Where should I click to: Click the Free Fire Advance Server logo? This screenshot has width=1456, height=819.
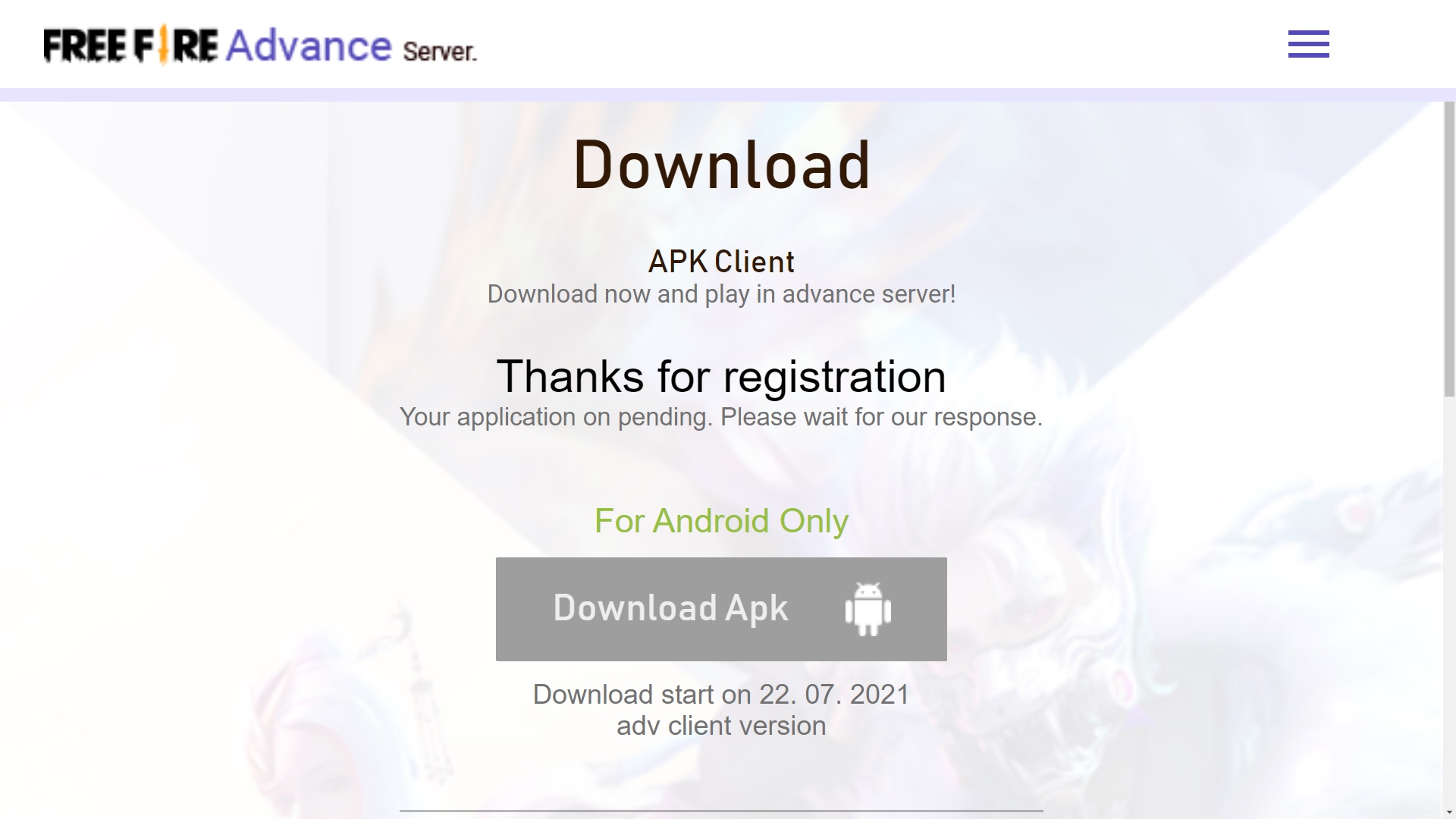click(260, 46)
